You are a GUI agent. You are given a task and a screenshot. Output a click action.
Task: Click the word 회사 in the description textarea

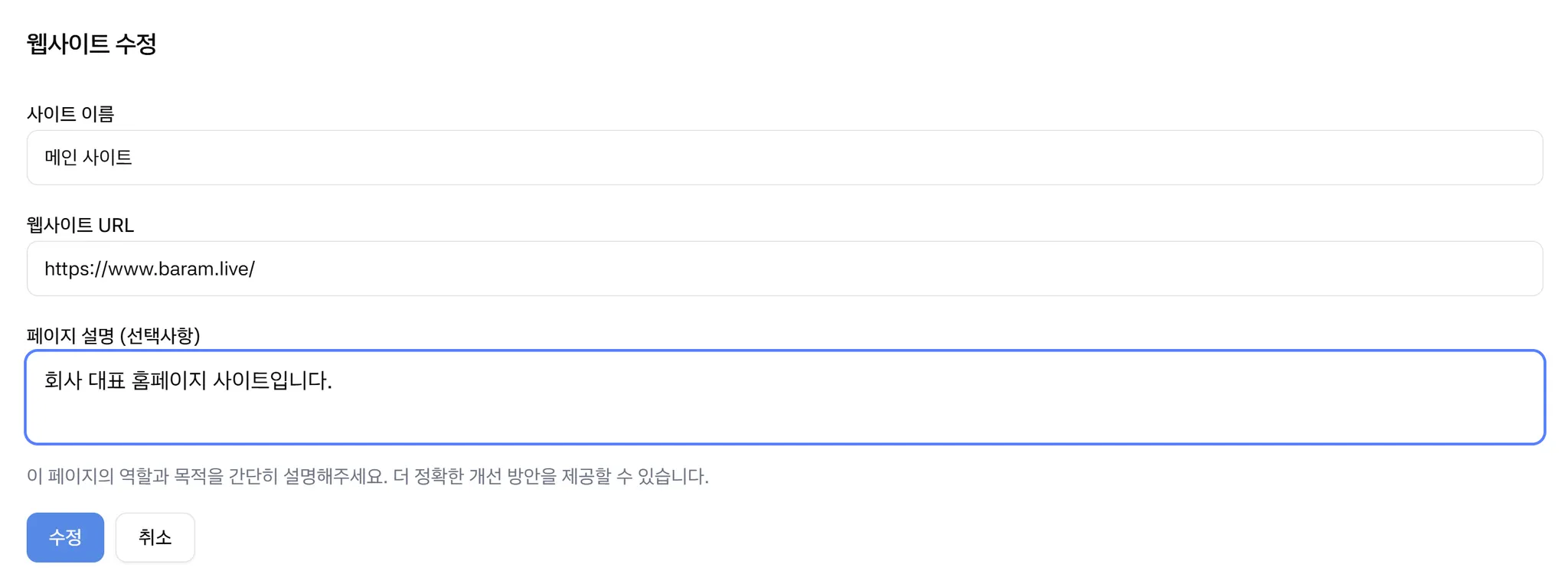pos(63,380)
